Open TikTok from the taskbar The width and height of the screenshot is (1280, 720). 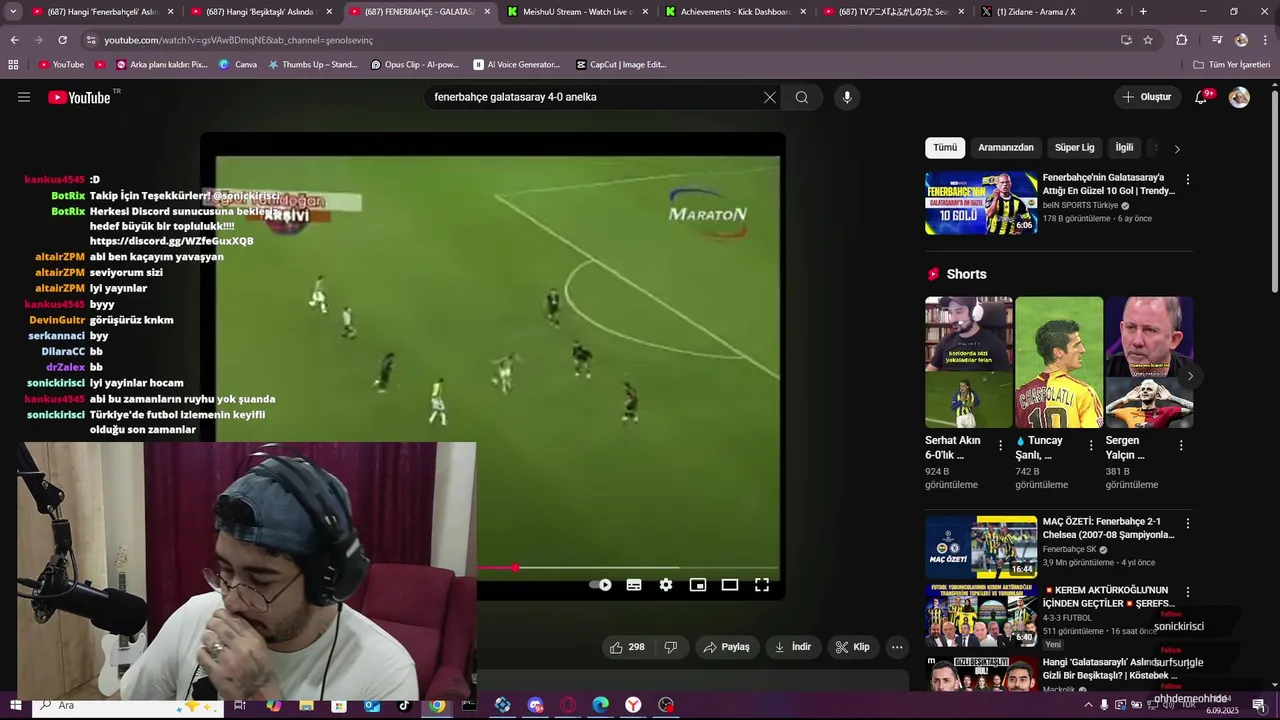404,705
